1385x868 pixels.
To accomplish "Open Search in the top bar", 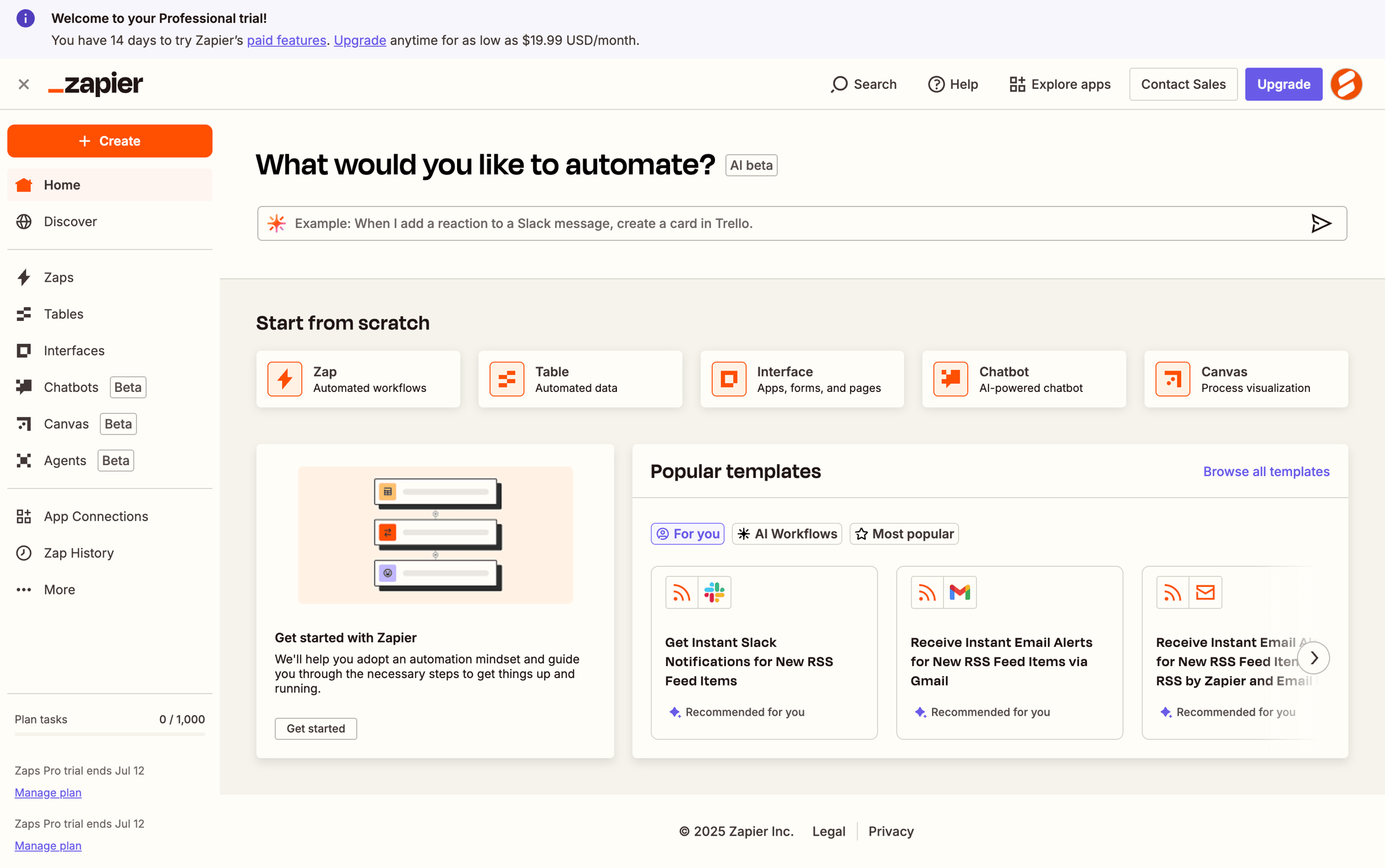I will point(863,84).
